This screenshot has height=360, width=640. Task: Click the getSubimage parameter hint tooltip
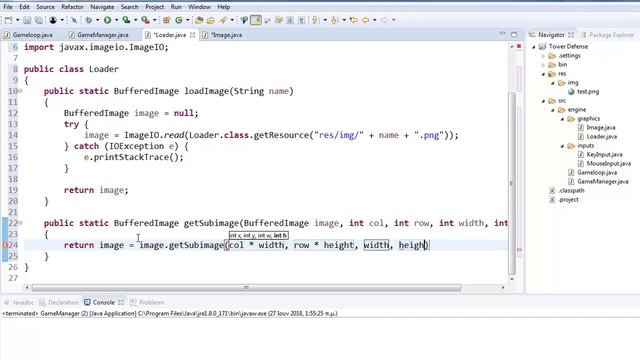point(258,236)
